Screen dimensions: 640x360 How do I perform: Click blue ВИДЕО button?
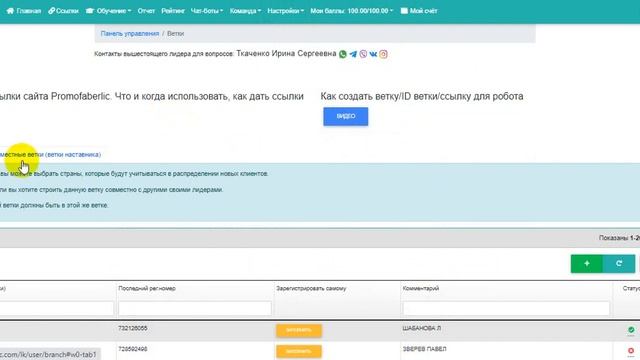click(x=346, y=116)
